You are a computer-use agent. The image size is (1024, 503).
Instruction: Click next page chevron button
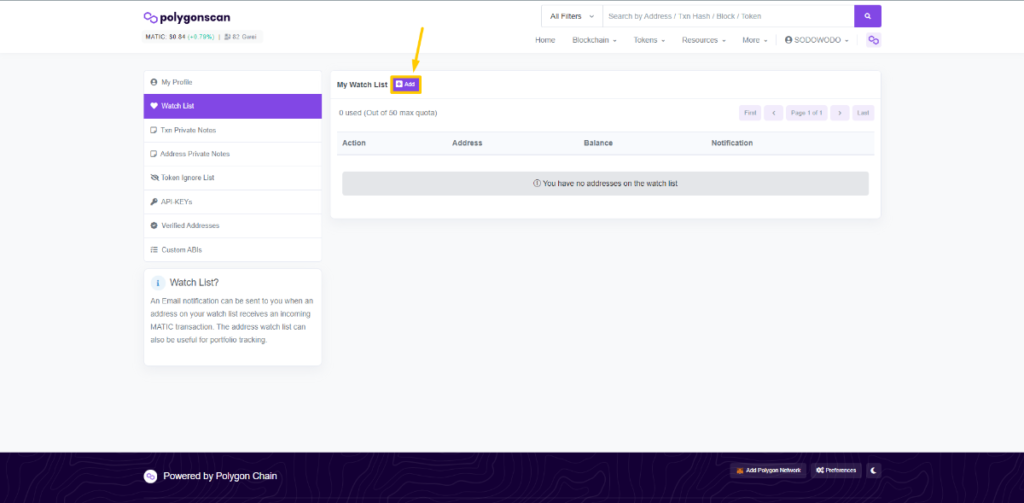[840, 113]
